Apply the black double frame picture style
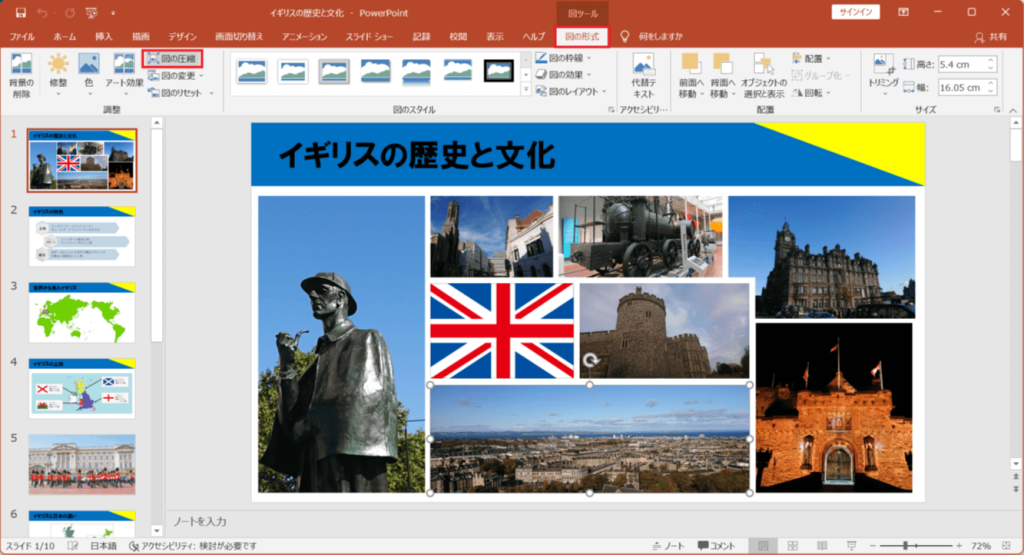The height and width of the screenshot is (555, 1024). tap(498, 71)
